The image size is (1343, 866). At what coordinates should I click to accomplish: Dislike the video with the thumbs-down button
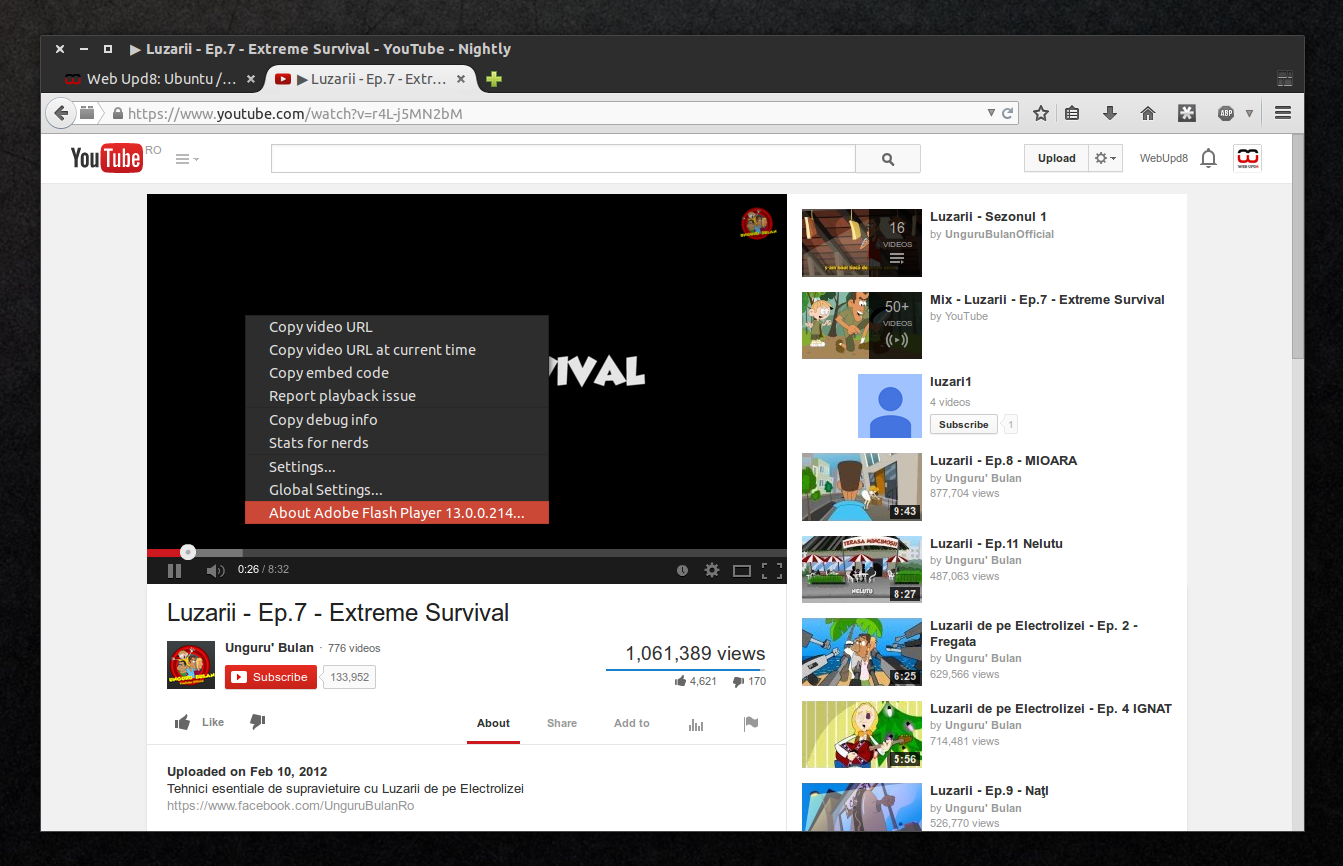coord(257,722)
